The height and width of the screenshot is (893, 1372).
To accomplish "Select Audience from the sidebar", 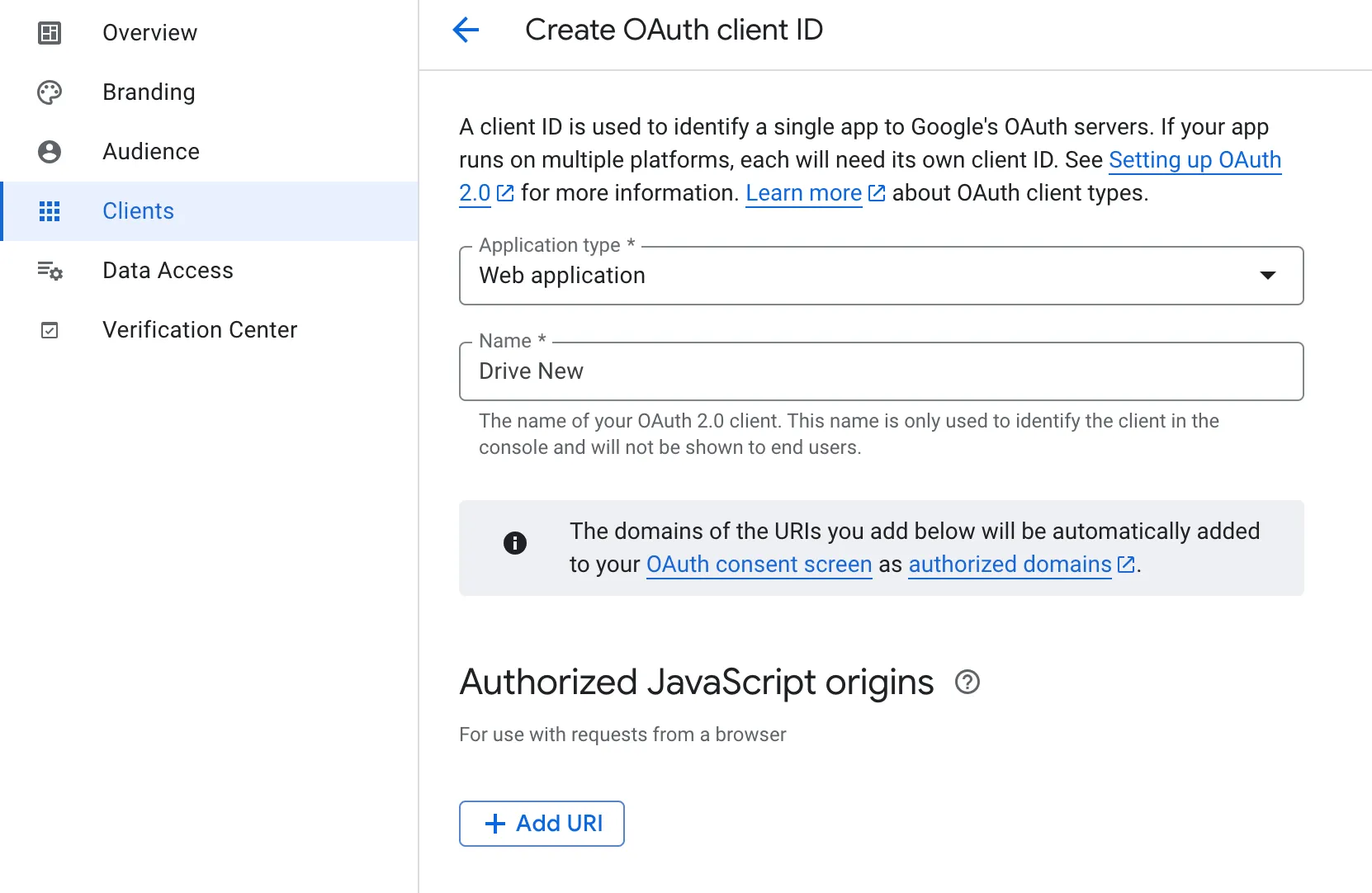I will coord(151,152).
